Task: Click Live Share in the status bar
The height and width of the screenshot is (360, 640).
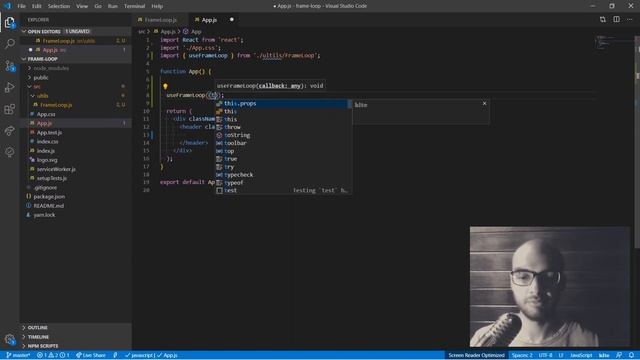Action: pos(91,355)
